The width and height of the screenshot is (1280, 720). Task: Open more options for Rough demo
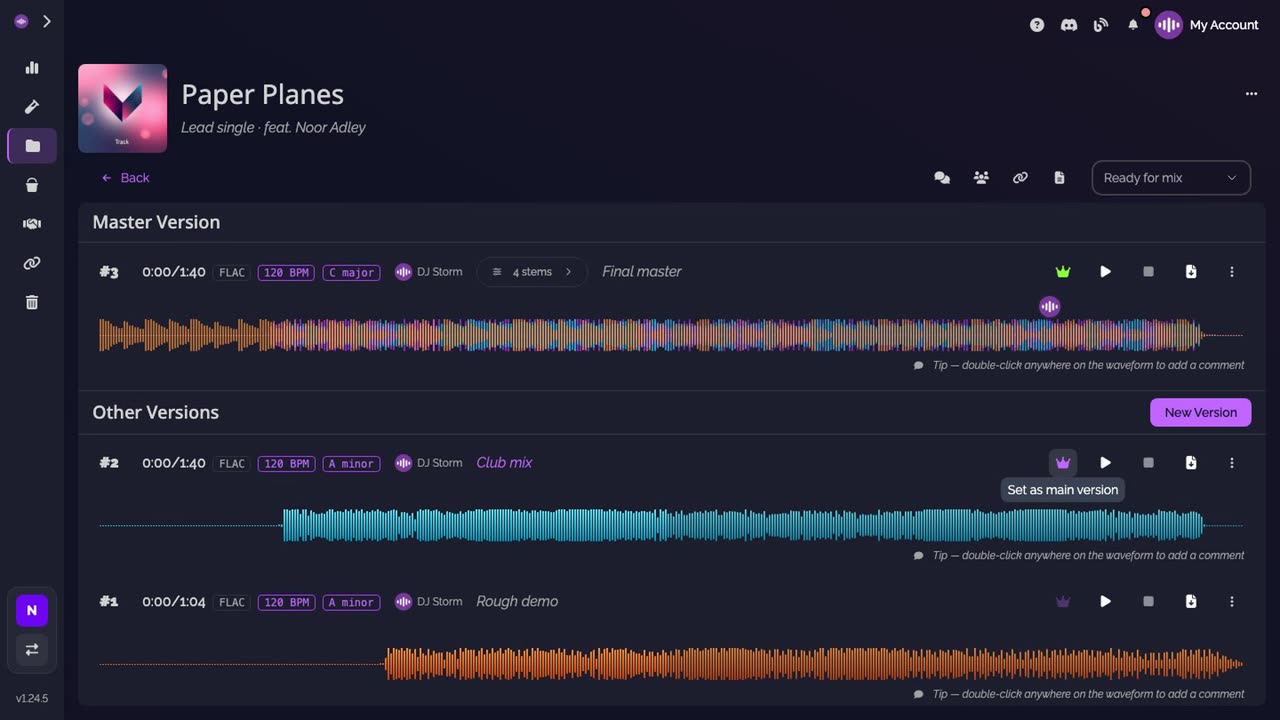click(1232, 602)
